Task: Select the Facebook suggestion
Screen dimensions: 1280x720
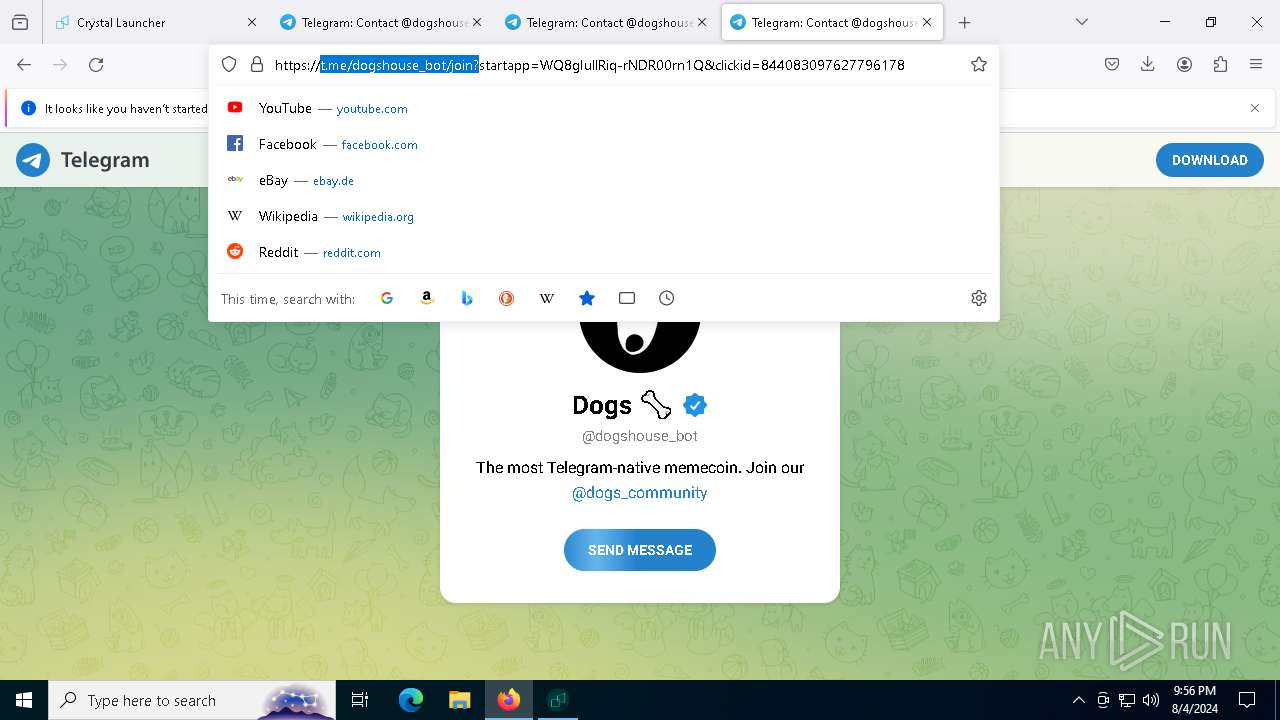Action: click(603, 144)
